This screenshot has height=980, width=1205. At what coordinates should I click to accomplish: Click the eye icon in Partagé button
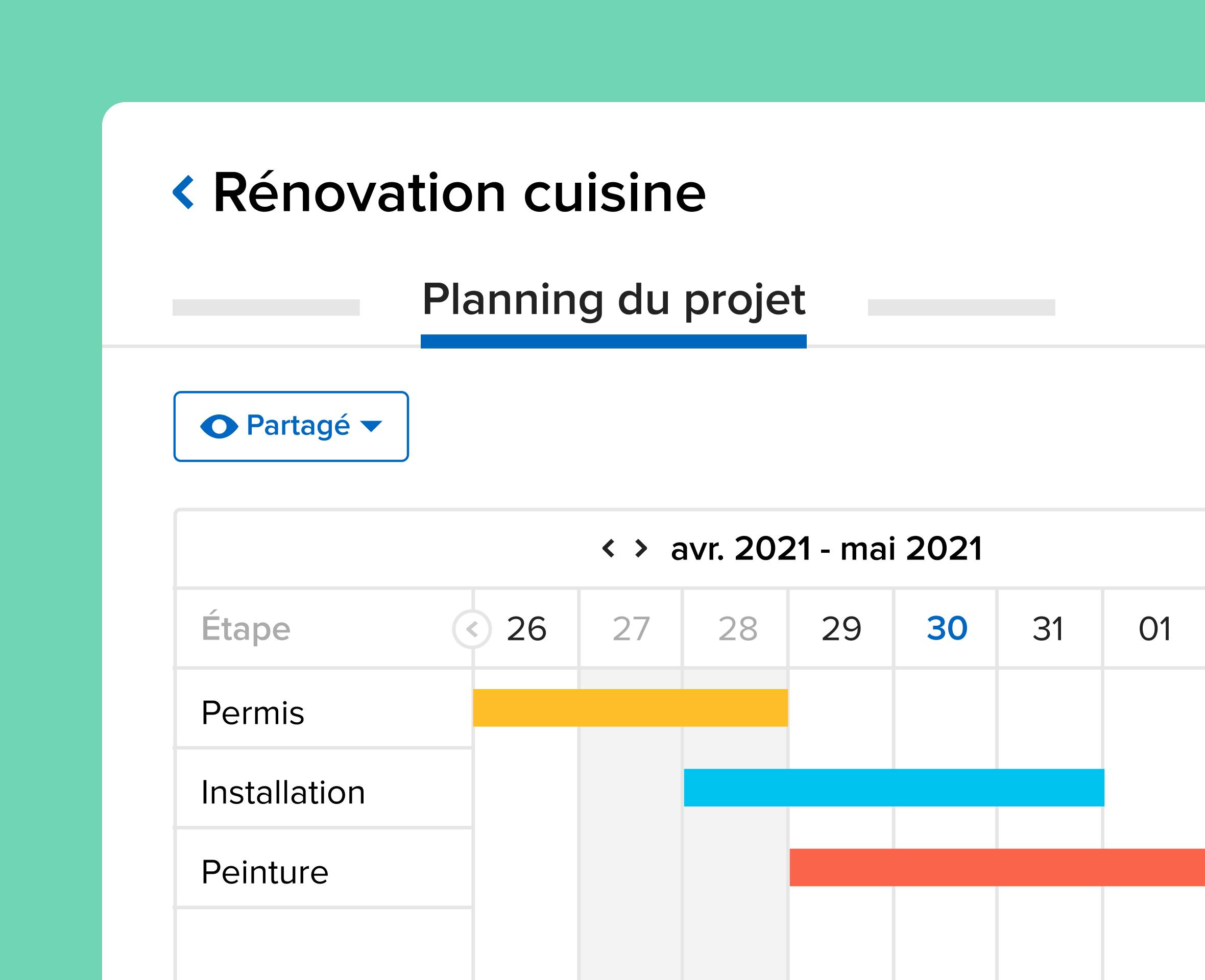219,426
